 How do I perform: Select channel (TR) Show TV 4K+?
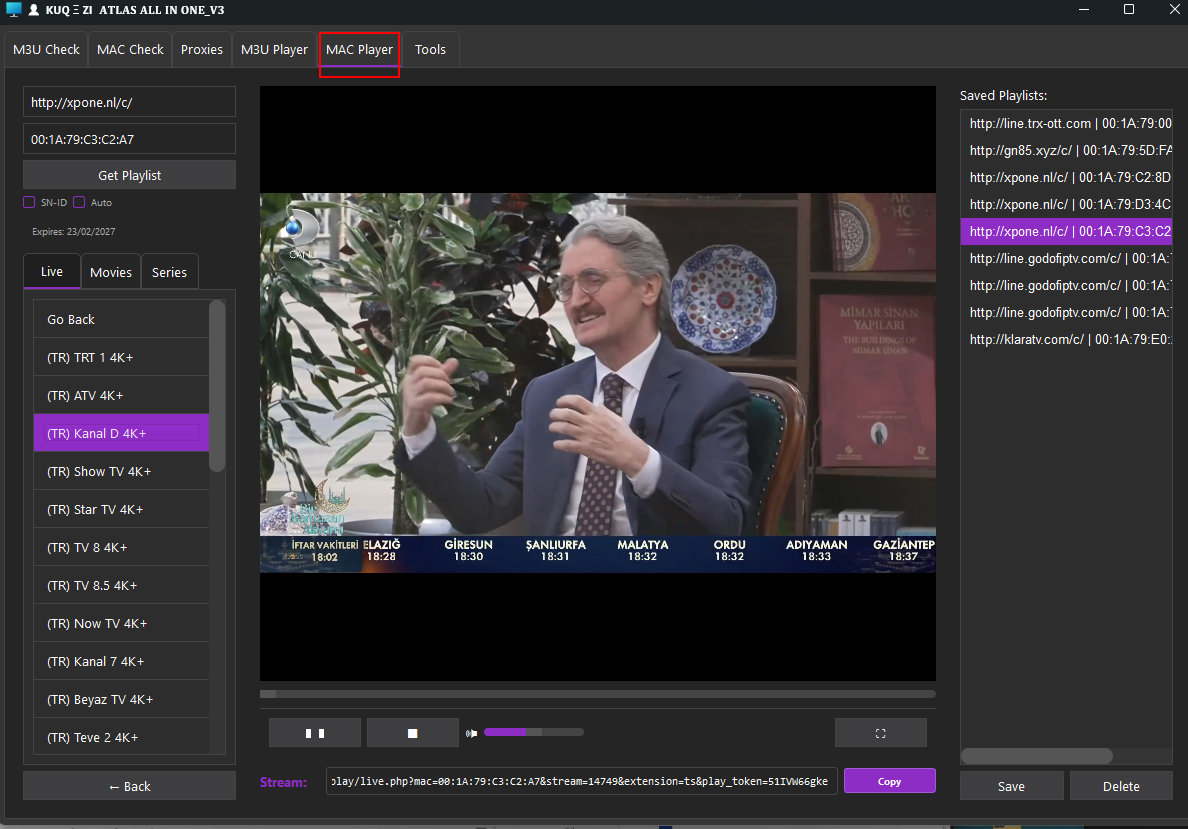click(121, 471)
